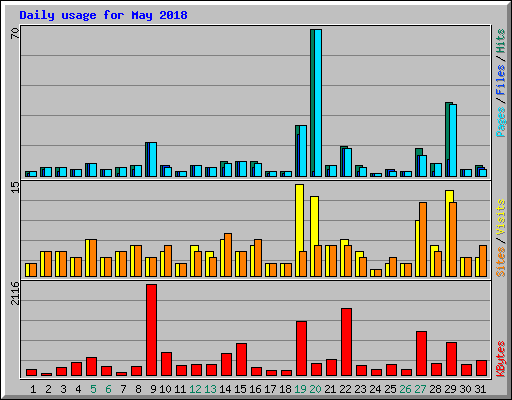This screenshot has width=512, height=400.
Task: Click the 'KBytes' legend label
Action: point(500,359)
